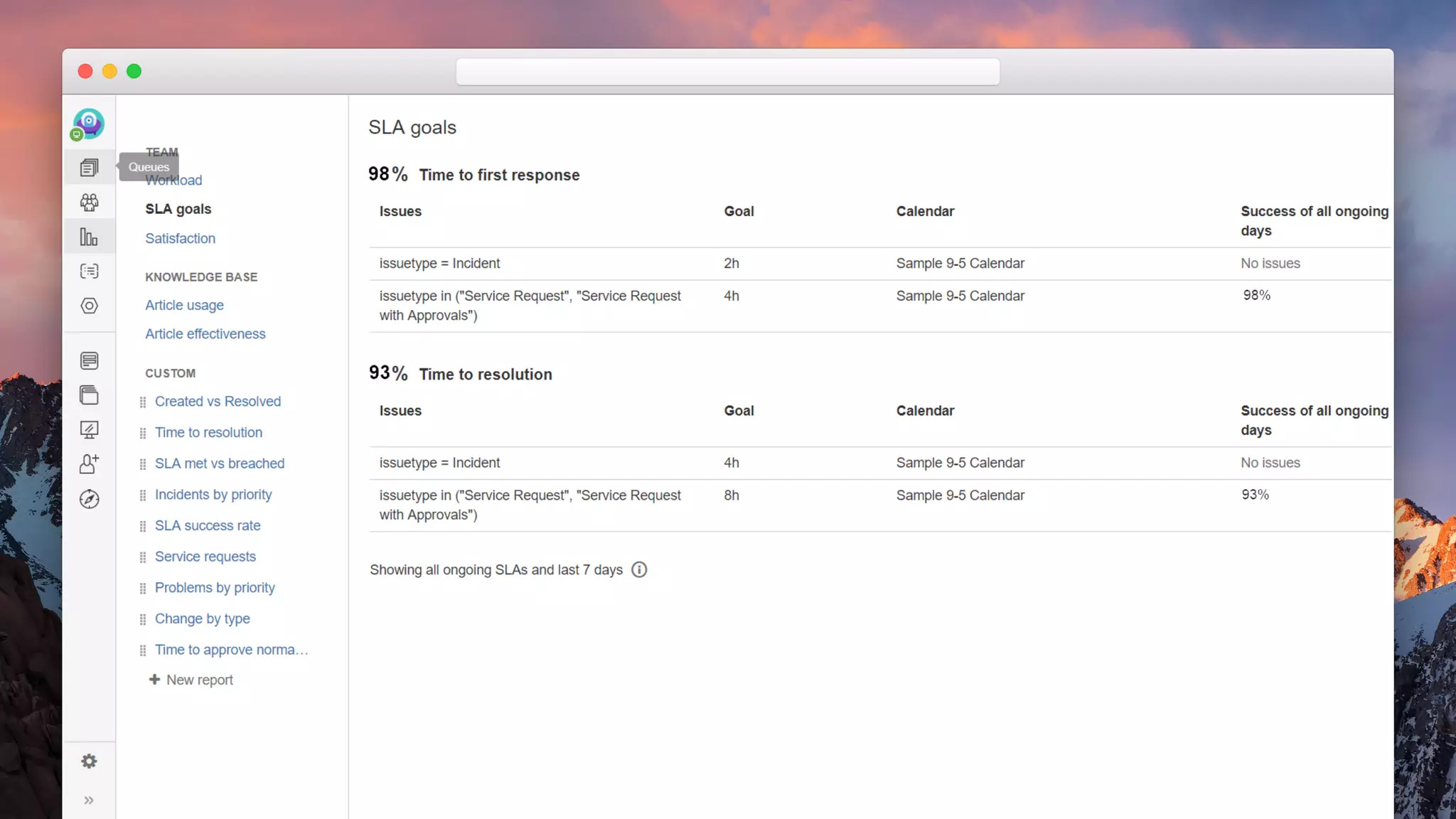Open the Change by type report
Viewport: 1456px width, 819px height.
(202, 619)
